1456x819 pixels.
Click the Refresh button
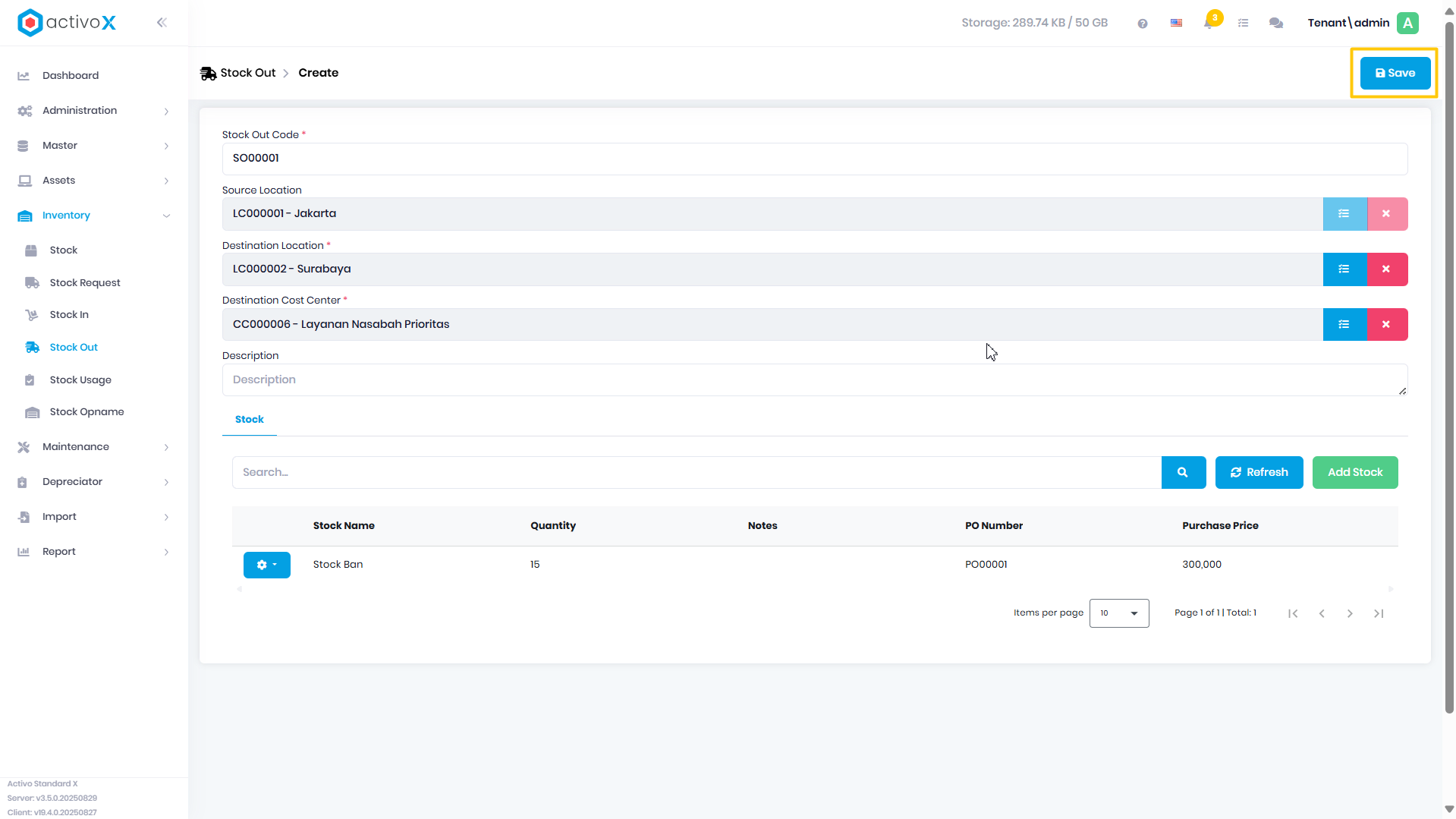point(1259,472)
